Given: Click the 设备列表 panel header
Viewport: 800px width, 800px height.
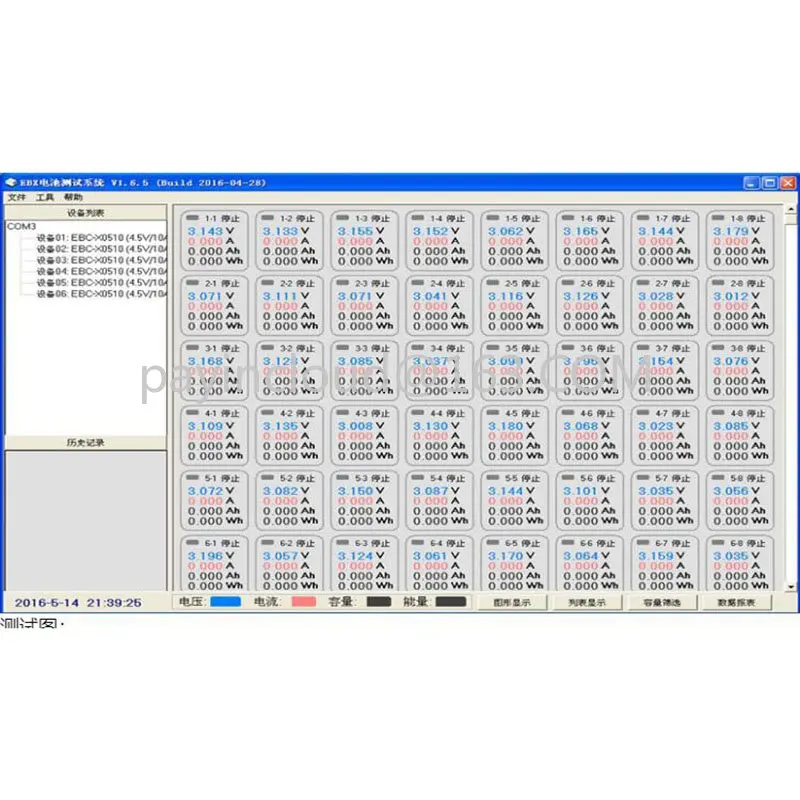Looking at the screenshot, I should pos(86,213).
